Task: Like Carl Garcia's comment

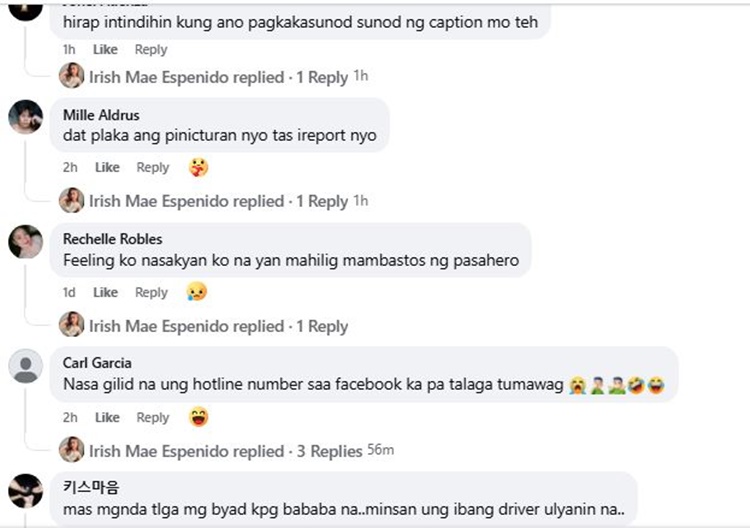Action: [x=107, y=418]
